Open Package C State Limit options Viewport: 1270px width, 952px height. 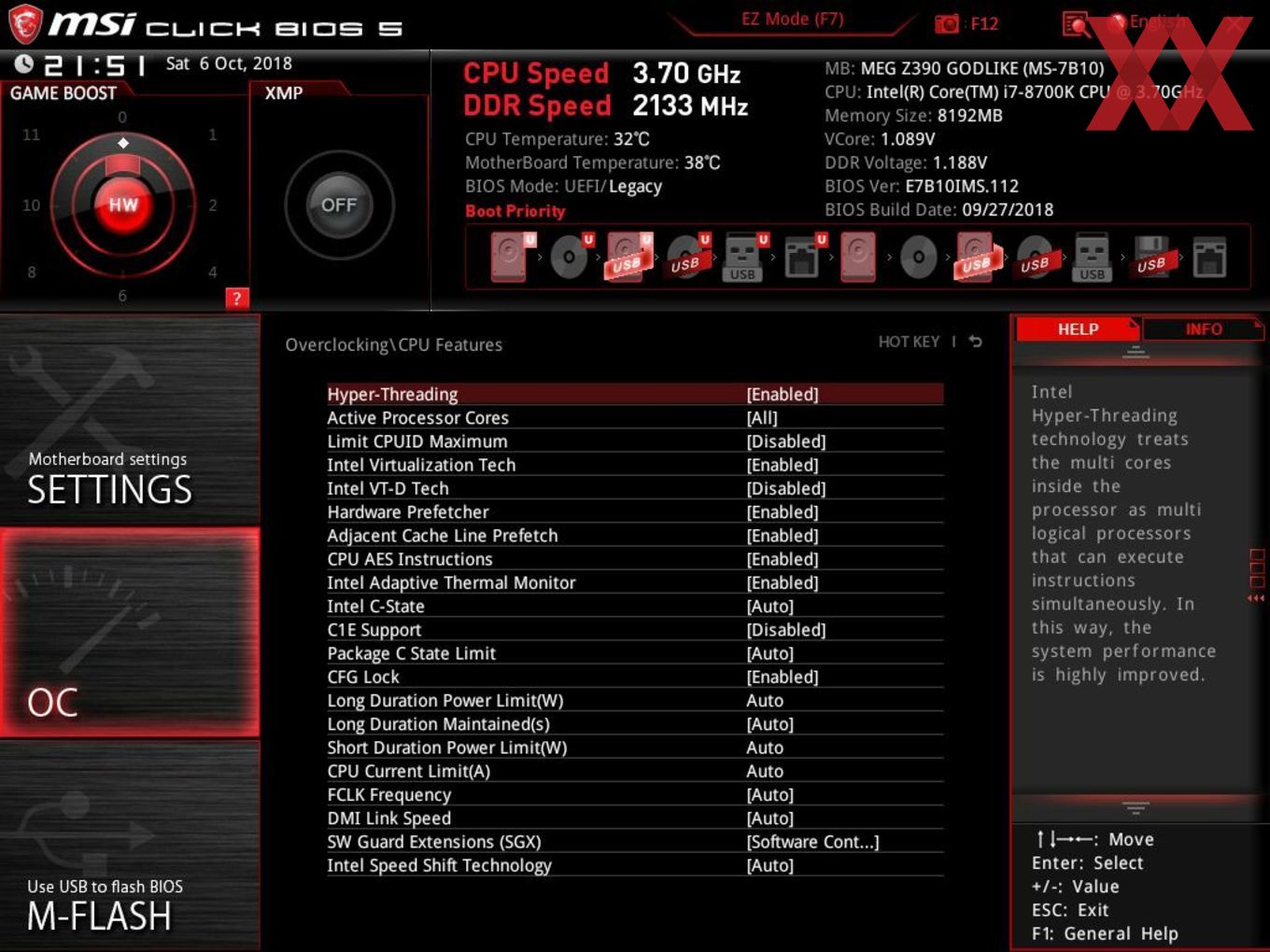(635, 653)
